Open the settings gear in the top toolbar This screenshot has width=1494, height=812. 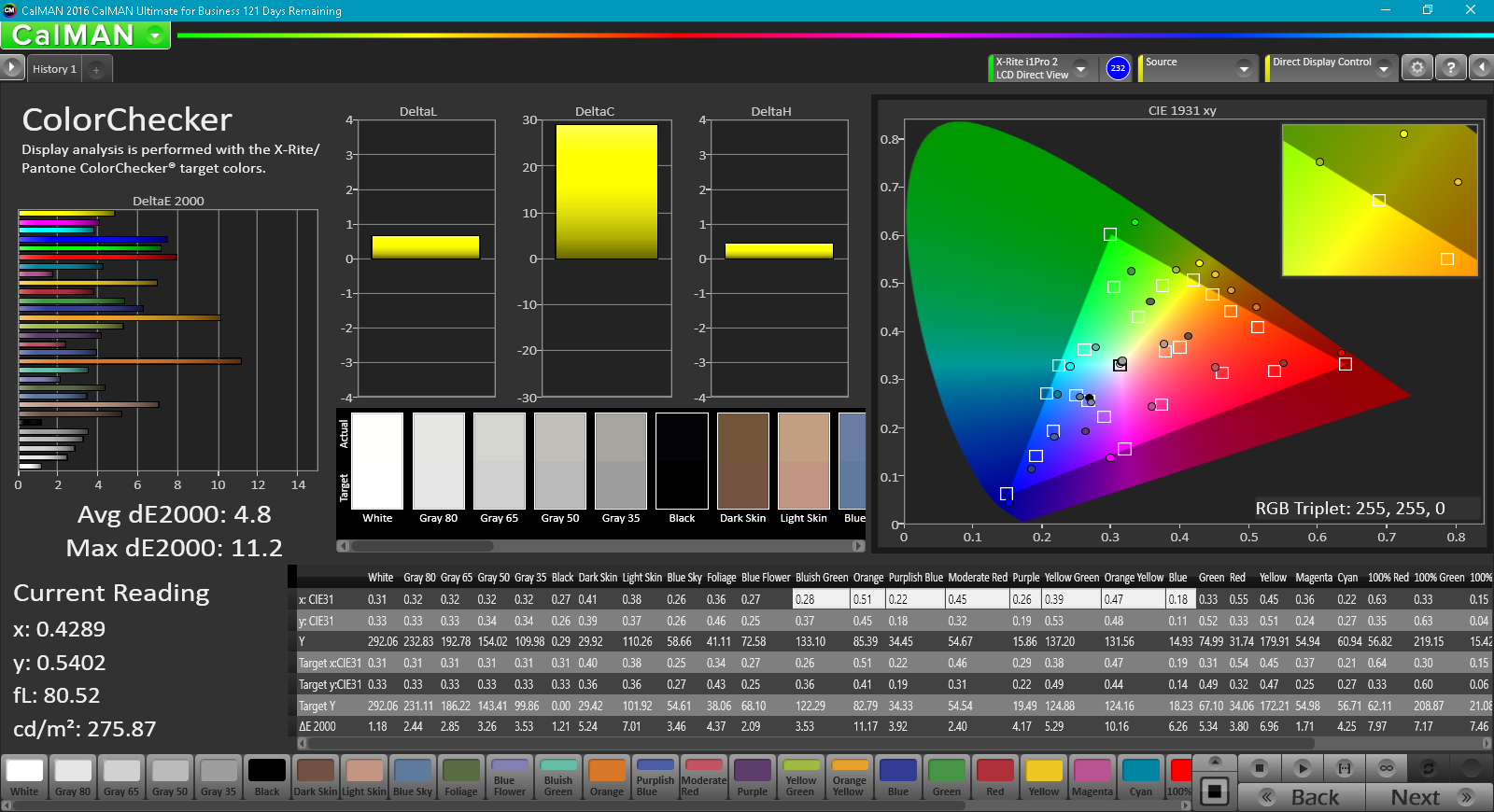(1417, 68)
